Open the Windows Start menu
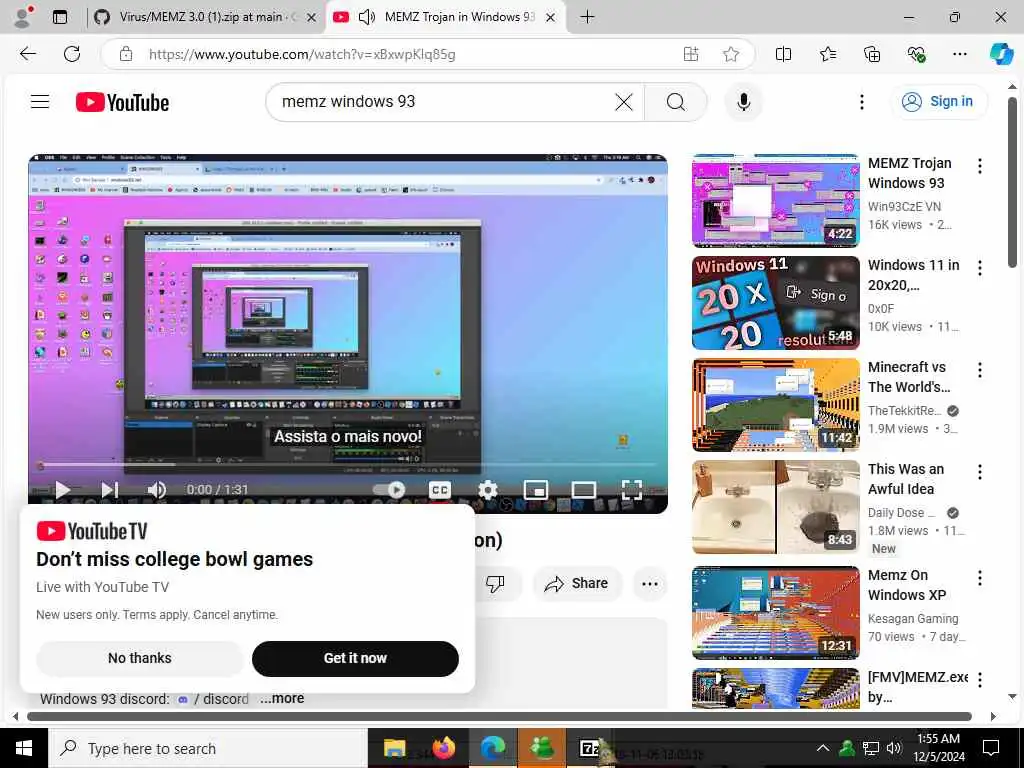This screenshot has width=1024, height=768. pos(24,748)
